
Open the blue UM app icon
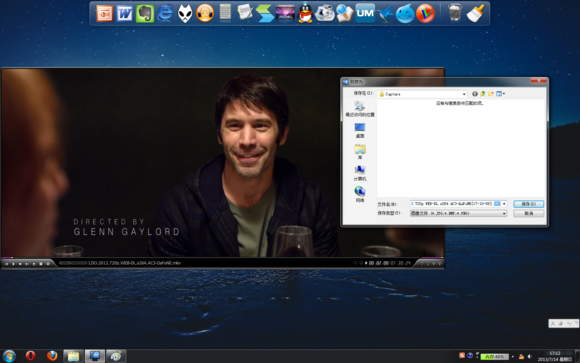365,13
